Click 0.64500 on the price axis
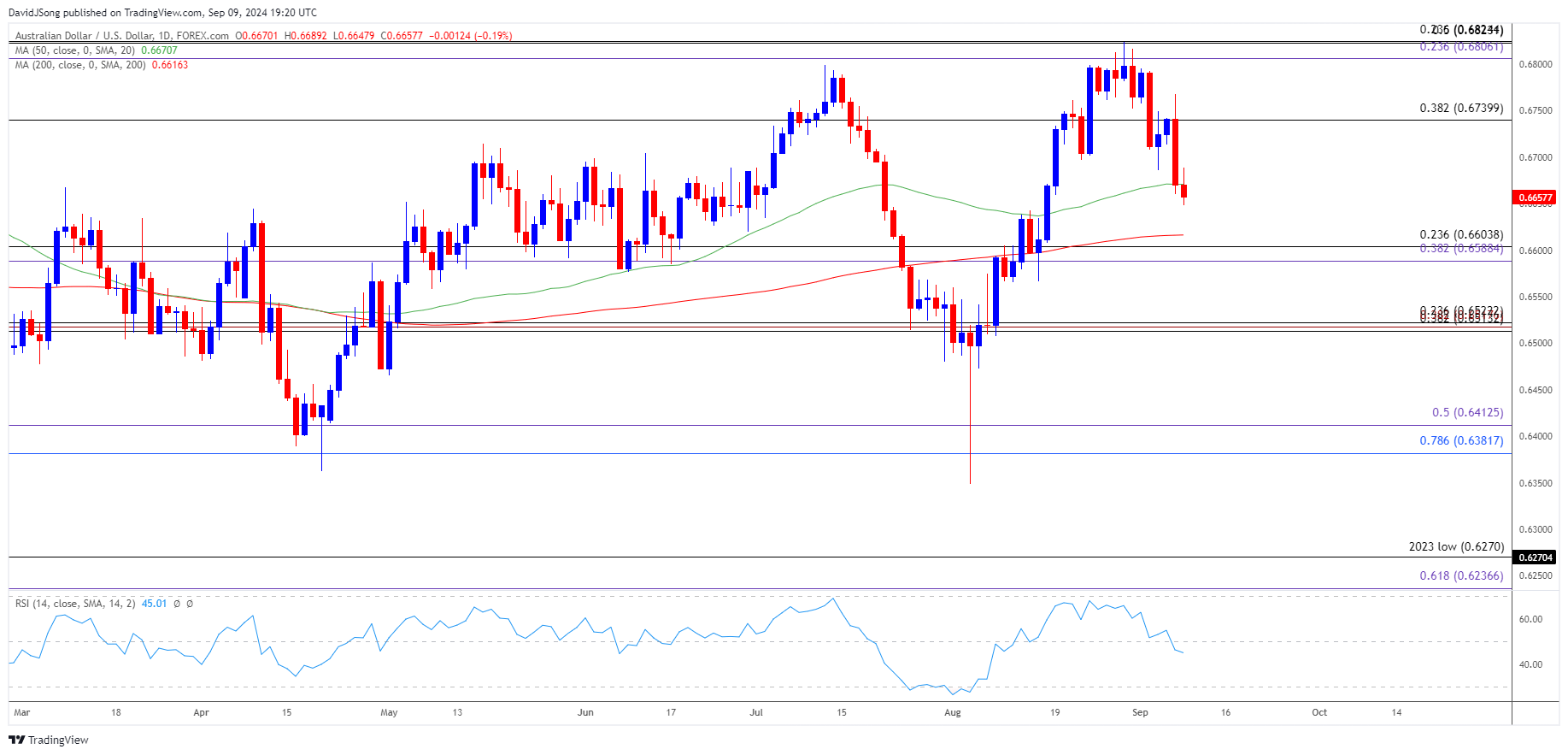The height and width of the screenshot is (755, 1568). click(1535, 391)
